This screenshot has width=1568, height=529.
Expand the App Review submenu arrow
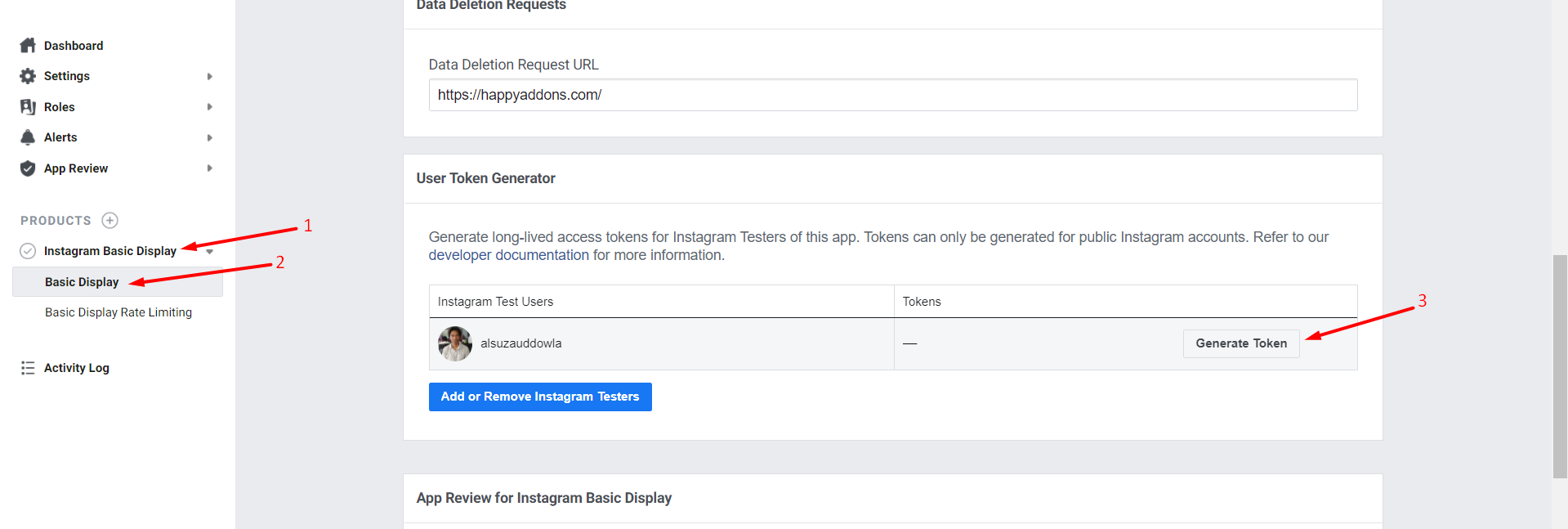[x=210, y=168]
